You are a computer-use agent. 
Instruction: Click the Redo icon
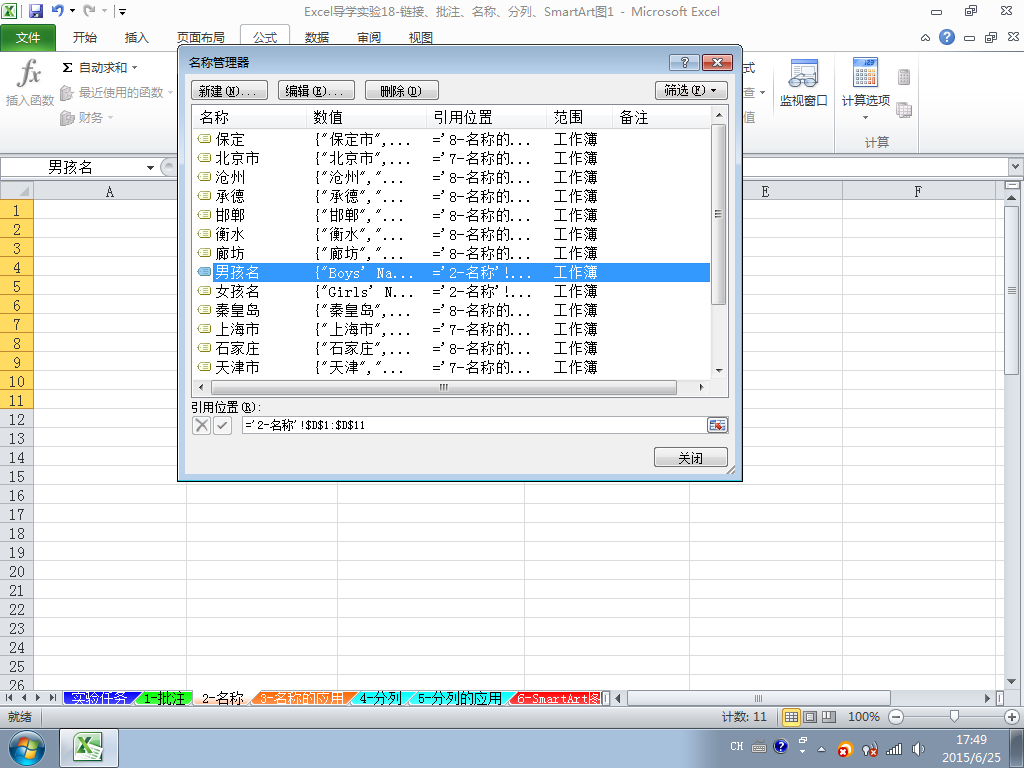coord(89,11)
